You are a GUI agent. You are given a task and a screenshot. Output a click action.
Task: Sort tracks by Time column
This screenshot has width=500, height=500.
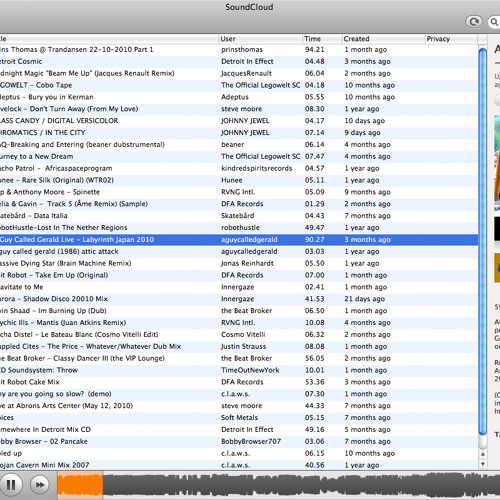(x=322, y=39)
